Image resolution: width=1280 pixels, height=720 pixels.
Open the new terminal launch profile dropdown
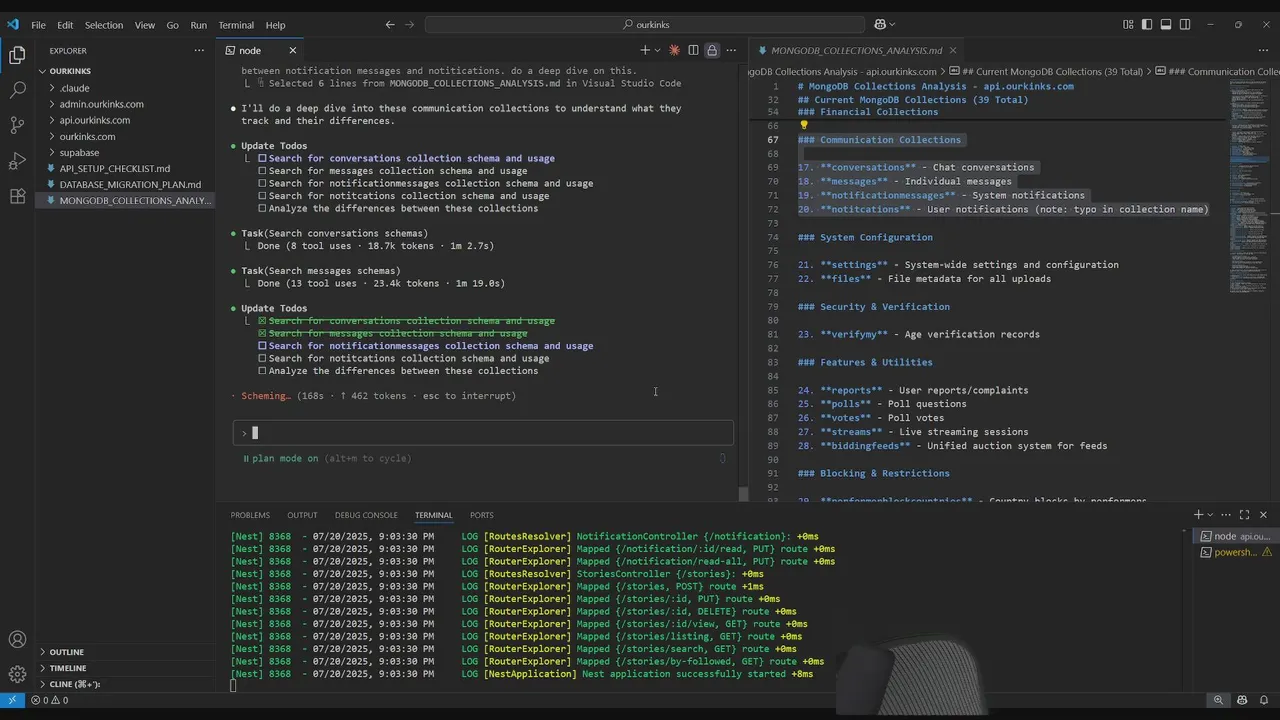click(1211, 515)
